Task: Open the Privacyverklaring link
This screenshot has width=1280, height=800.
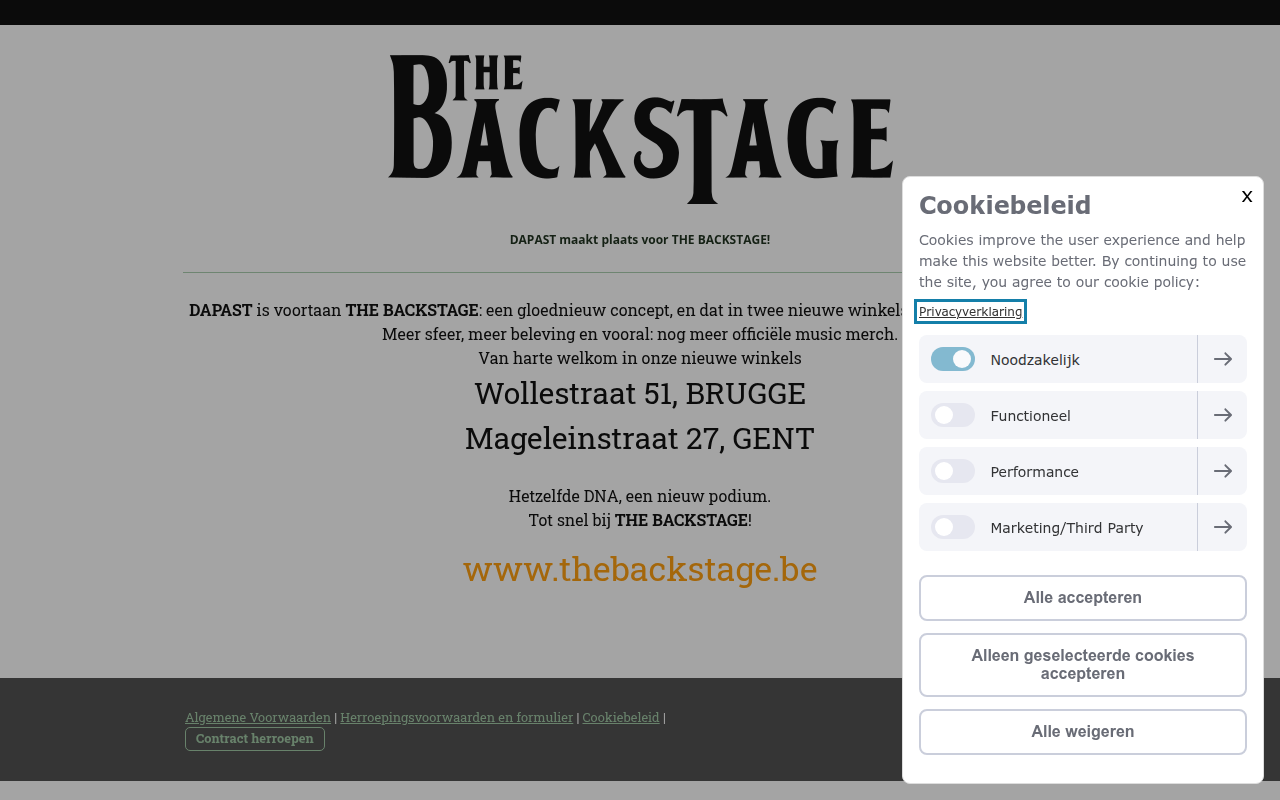Action: pyautogui.click(x=971, y=312)
